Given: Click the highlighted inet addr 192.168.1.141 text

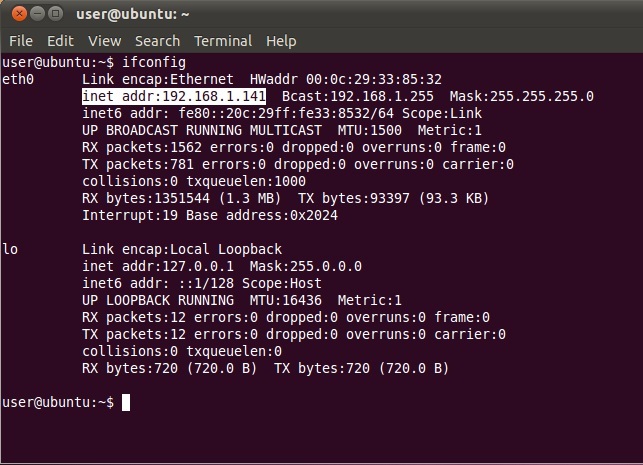Looking at the screenshot, I should [x=174, y=97].
